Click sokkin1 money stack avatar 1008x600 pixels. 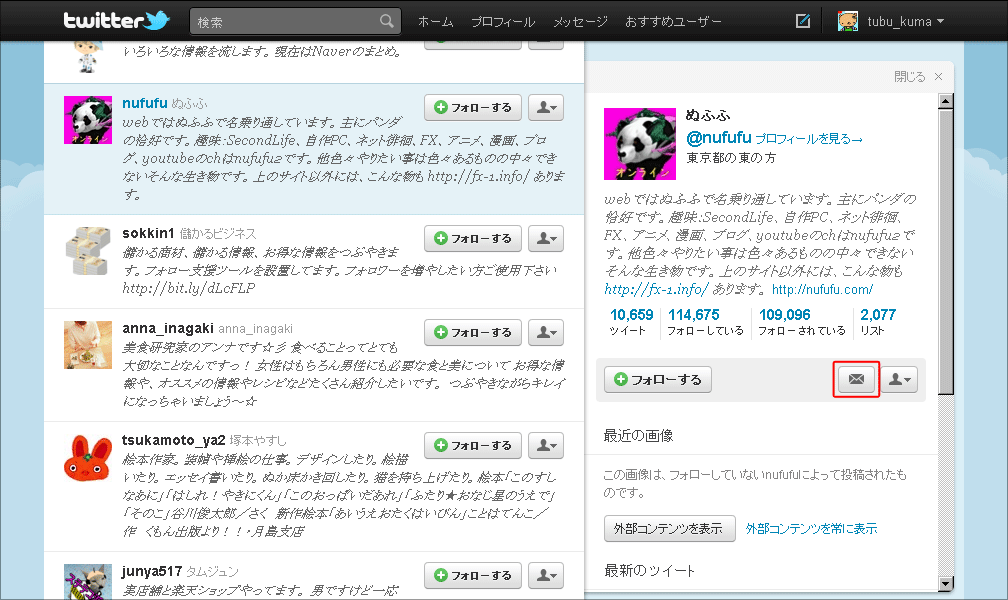(88, 250)
